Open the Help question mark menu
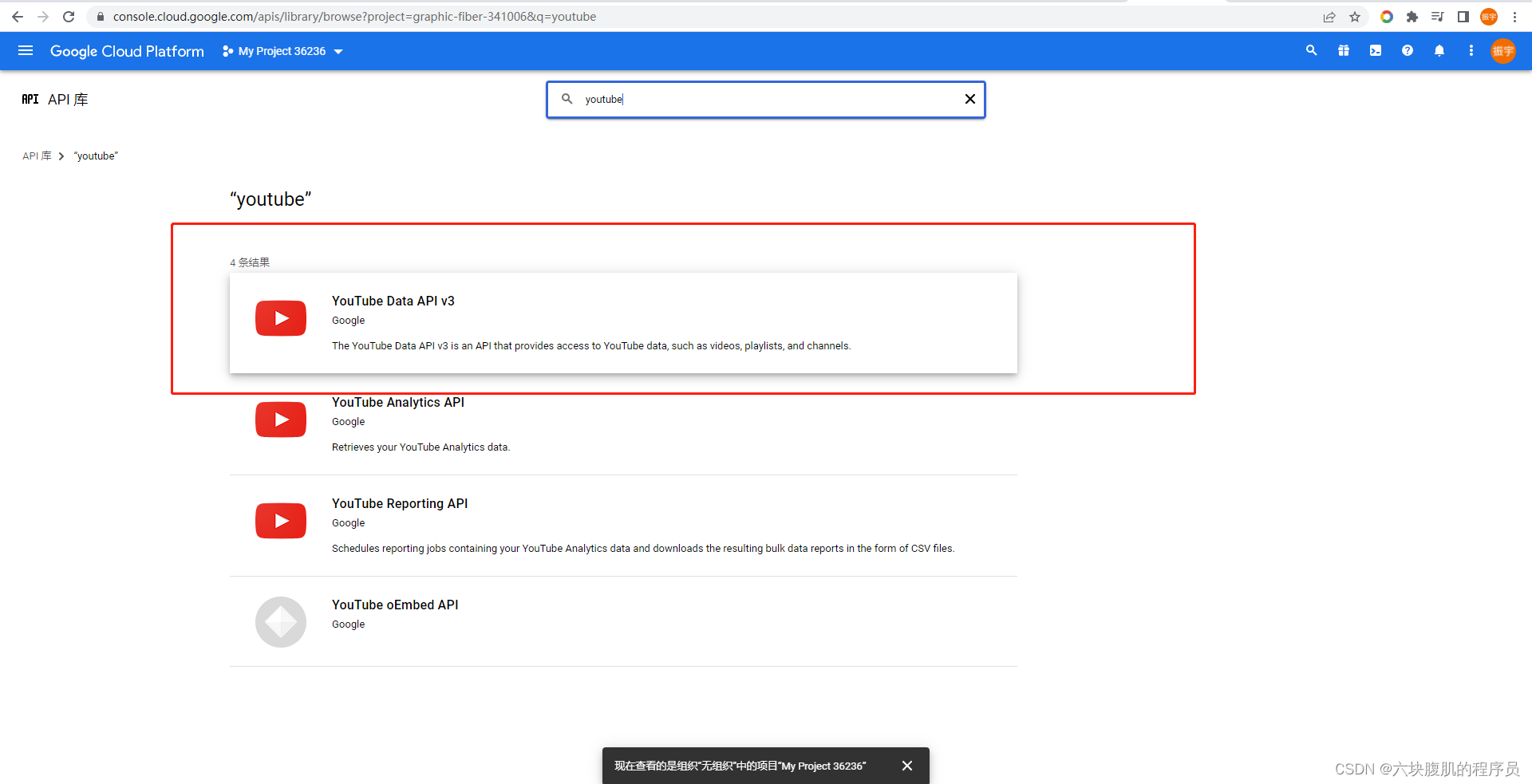The width and height of the screenshot is (1532, 784). coord(1408,50)
